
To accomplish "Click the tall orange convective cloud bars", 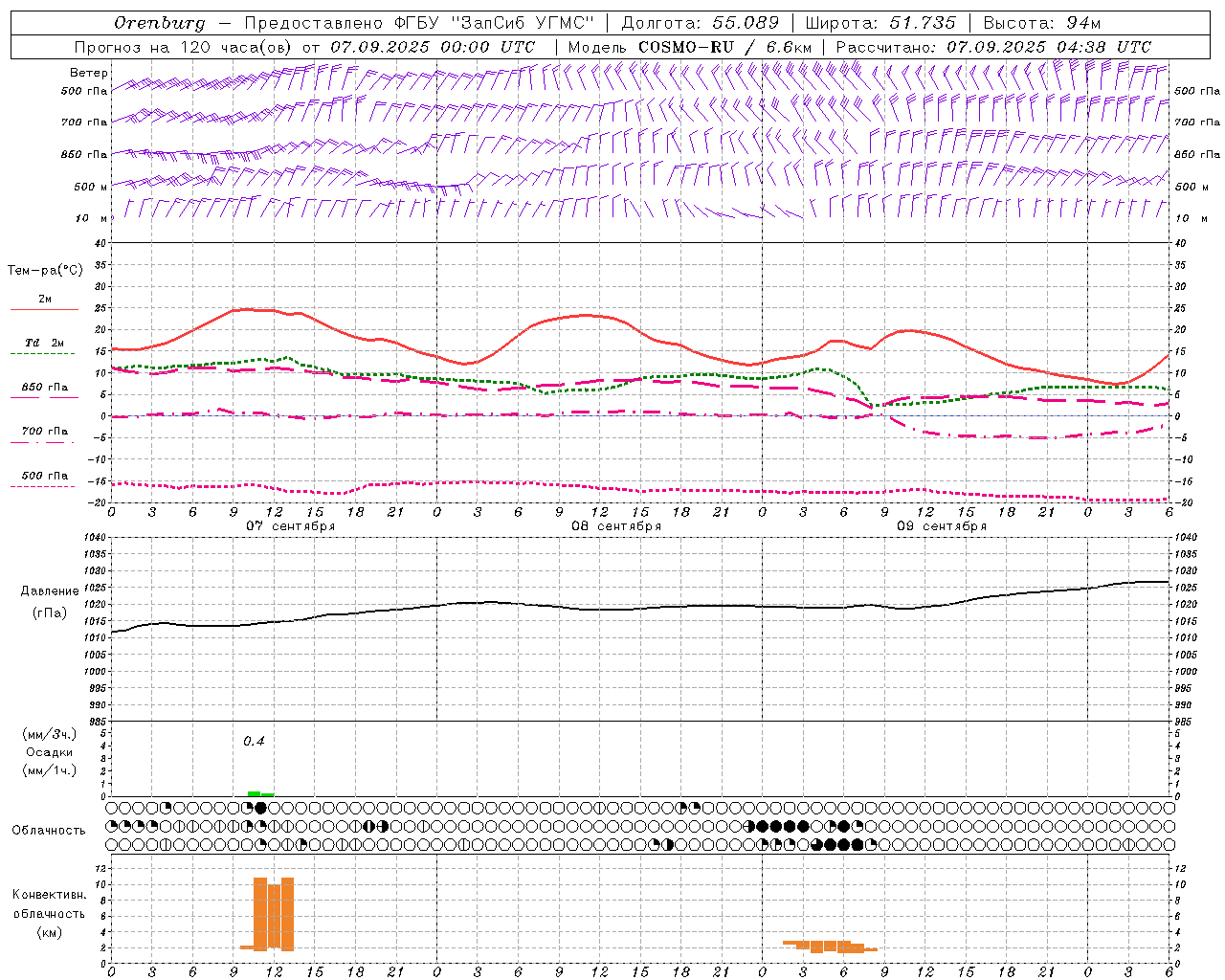I will click(x=274, y=914).
